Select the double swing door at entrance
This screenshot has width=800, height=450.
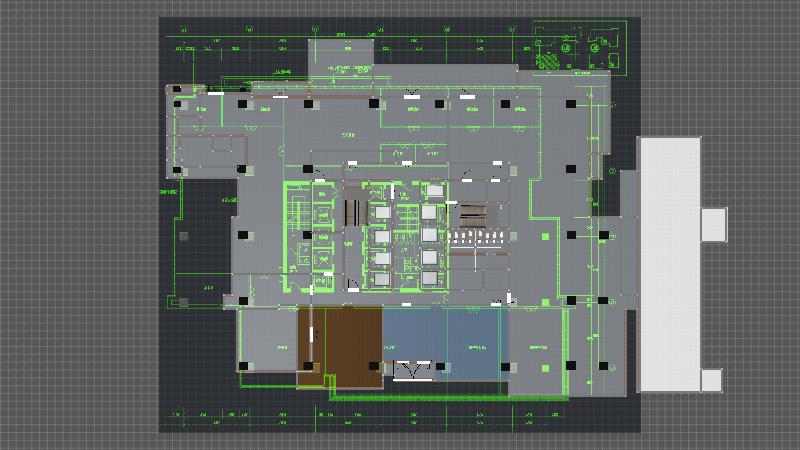(x=412, y=371)
